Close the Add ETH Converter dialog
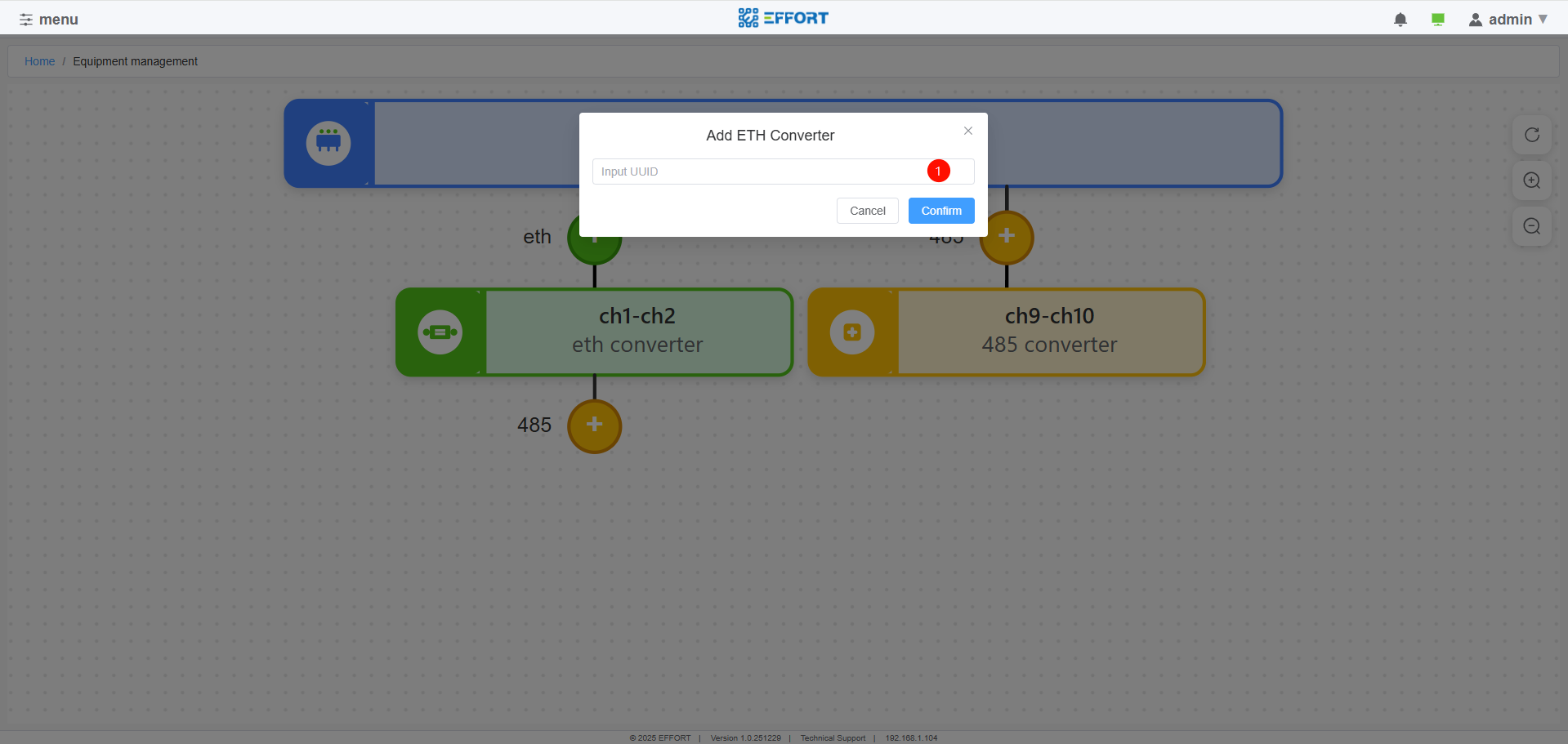 968,131
